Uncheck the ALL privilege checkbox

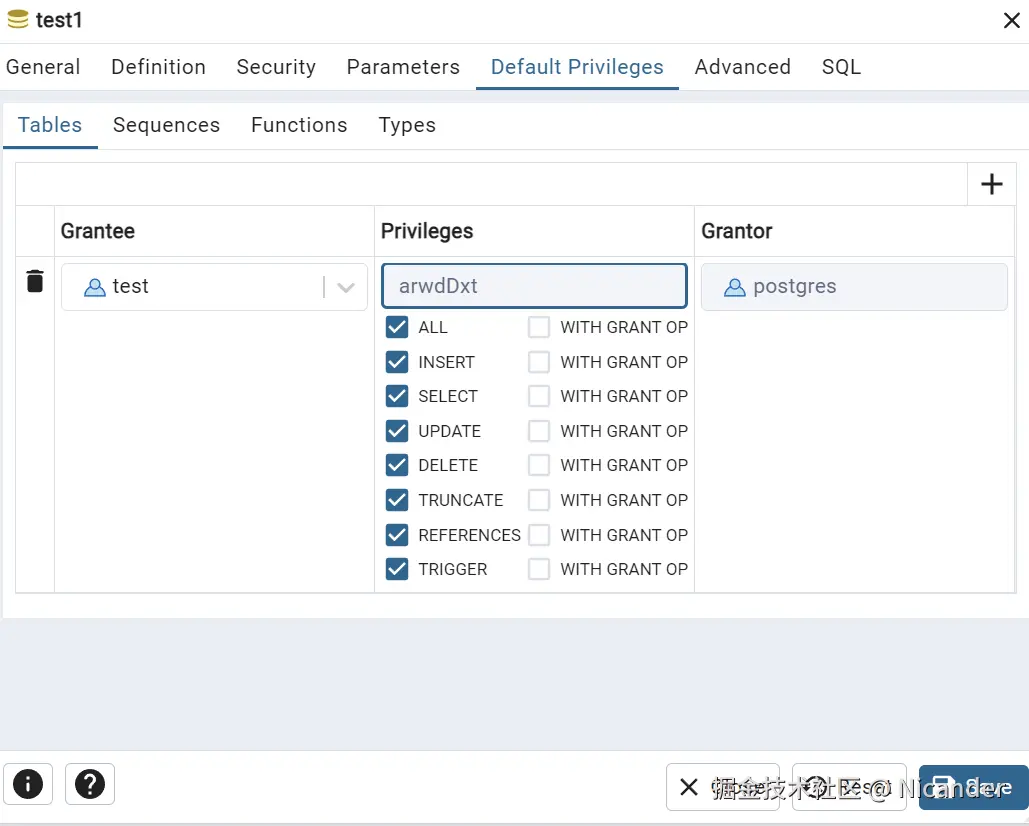click(x=397, y=327)
